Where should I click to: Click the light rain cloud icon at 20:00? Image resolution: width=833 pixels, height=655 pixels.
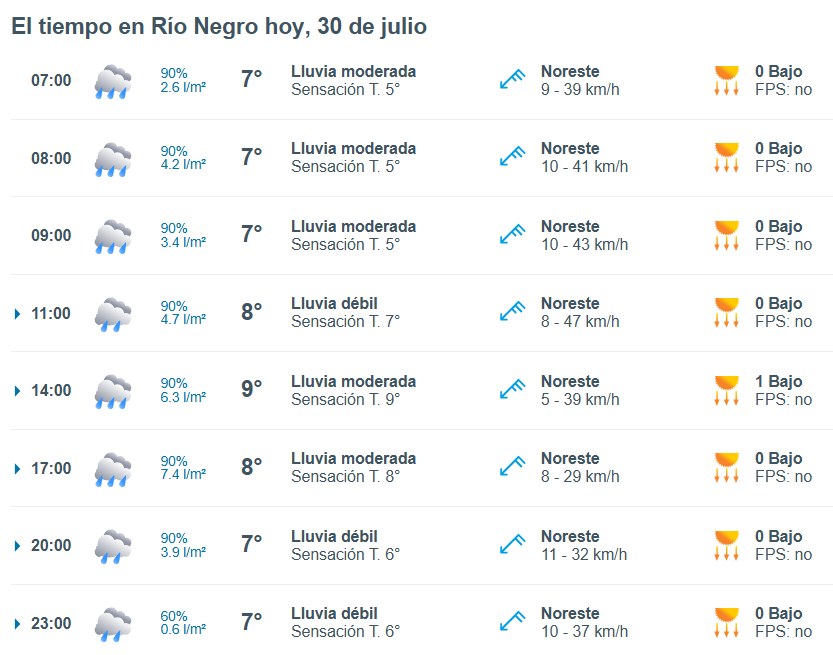point(113,546)
